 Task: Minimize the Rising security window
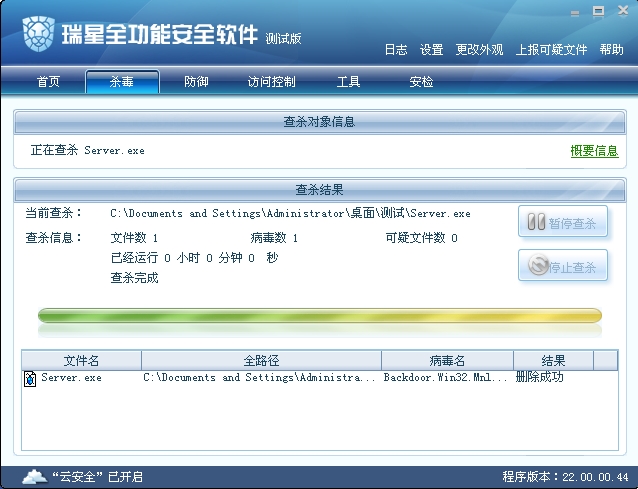coord(575,13)
